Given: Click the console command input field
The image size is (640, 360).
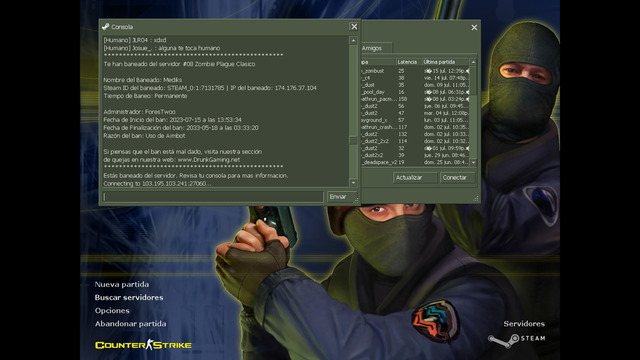Looking at the screenshot, I should (213, 197).
